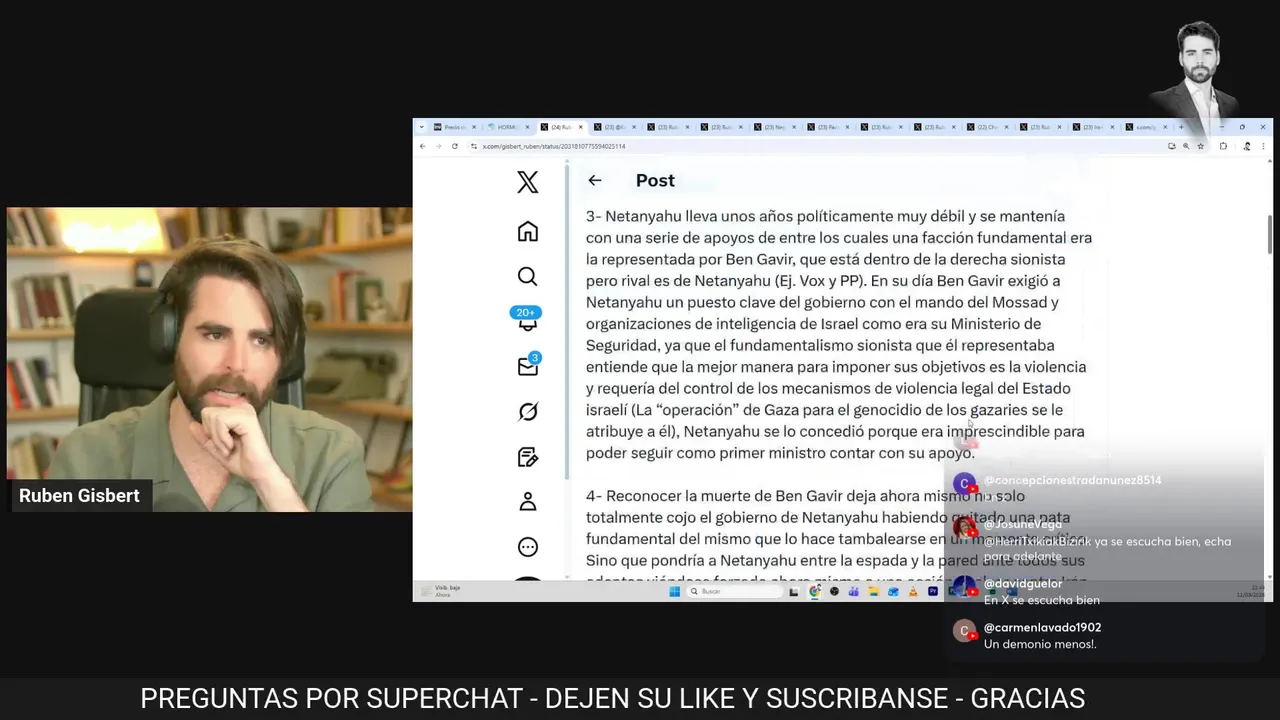Open the Windows Start button
Viewport: 1280px width, 720px height.
click(675, 591)
